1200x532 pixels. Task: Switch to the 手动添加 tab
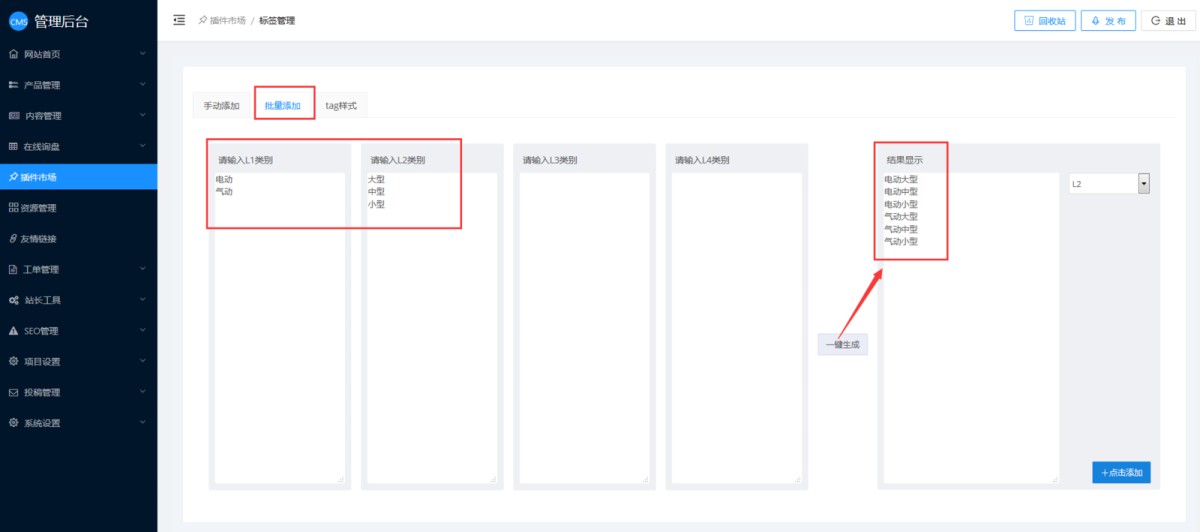[222, 105]
